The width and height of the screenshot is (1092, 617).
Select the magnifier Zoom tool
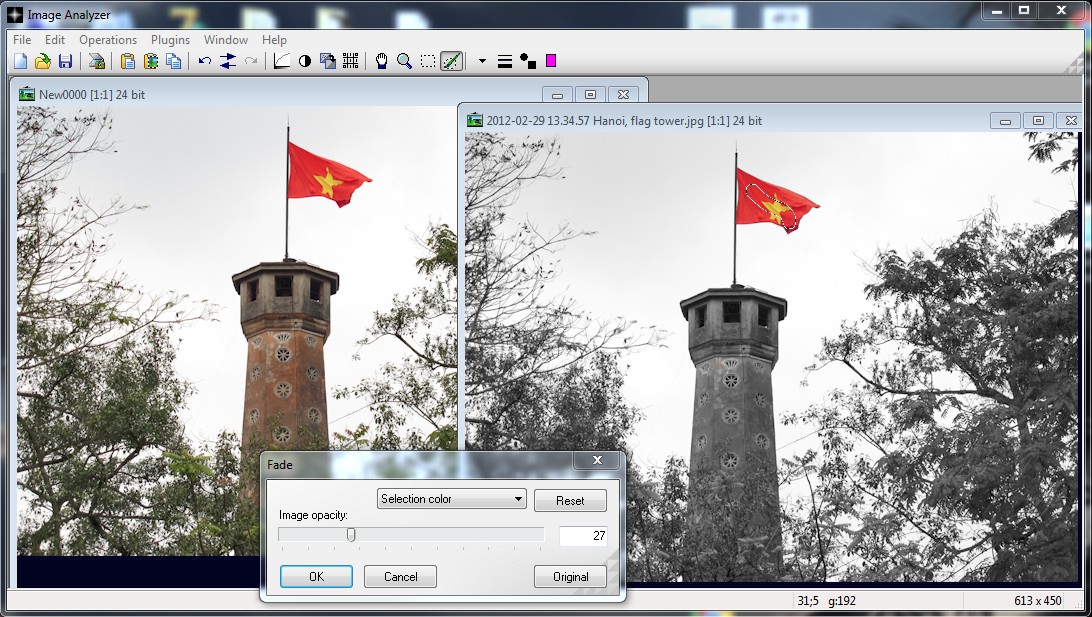pyautogui.click(x=404, y=61)
